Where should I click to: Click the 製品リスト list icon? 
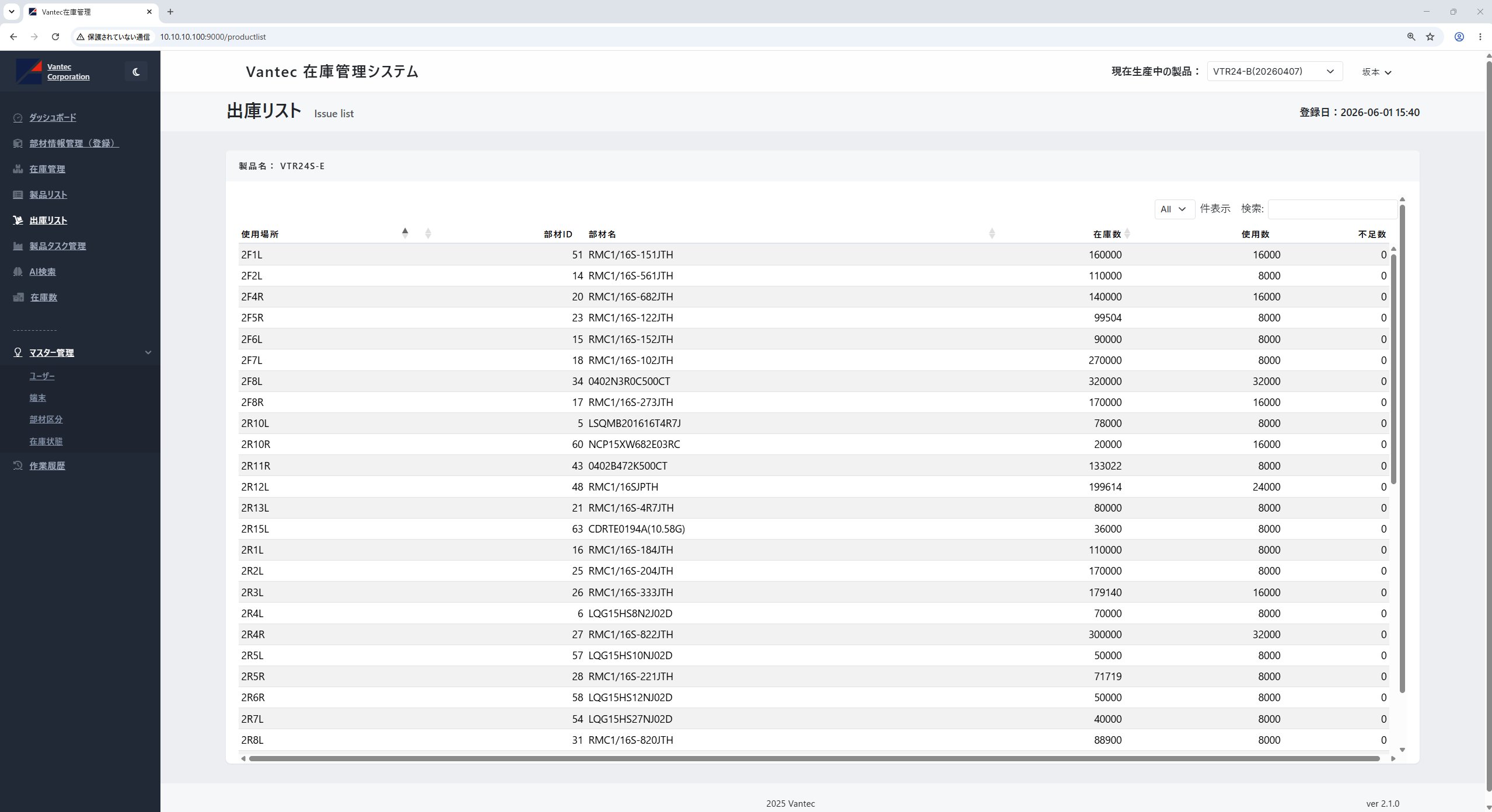pos(18,195)
